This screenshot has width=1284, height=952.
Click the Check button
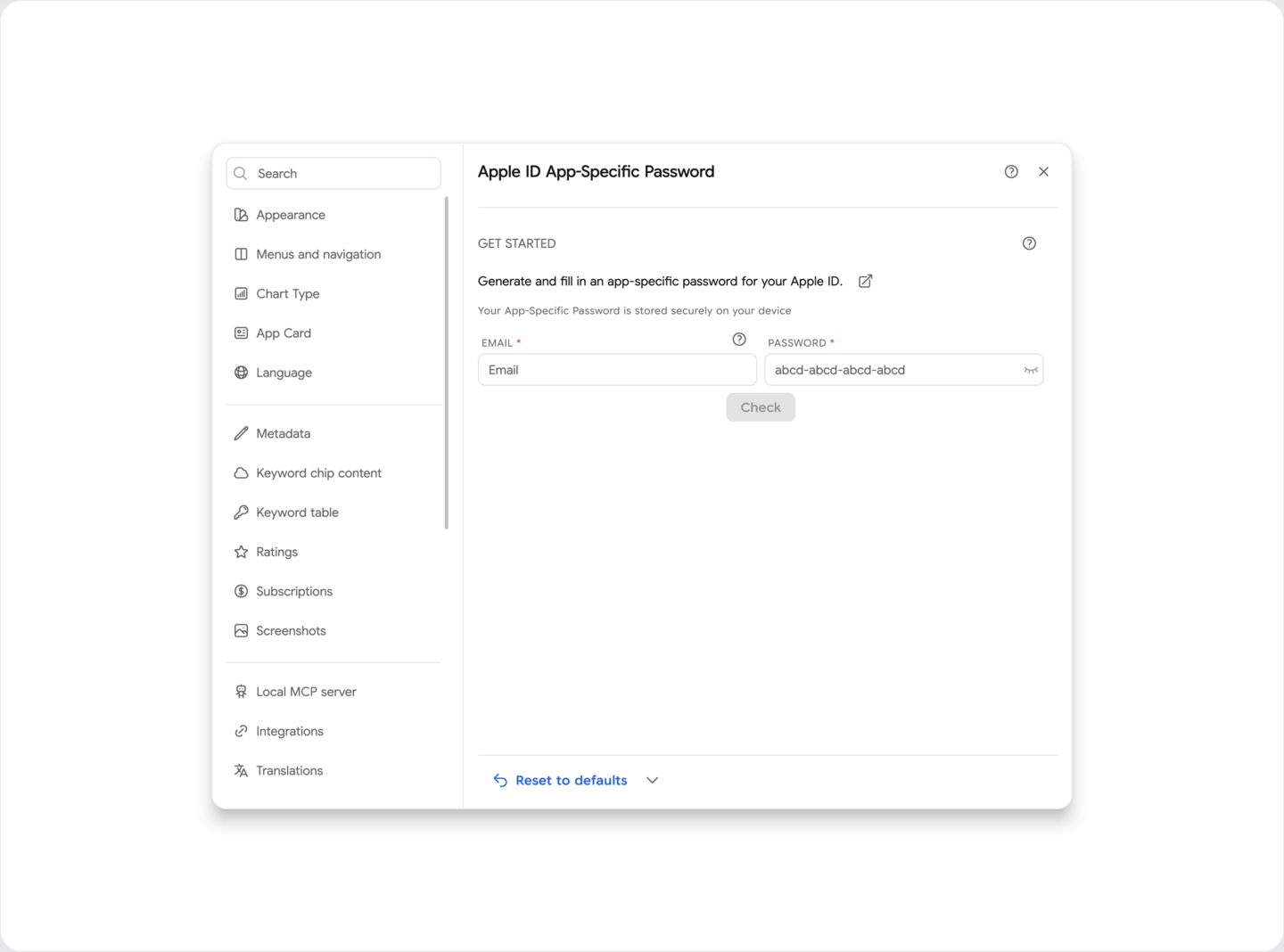tap(761, 407)
